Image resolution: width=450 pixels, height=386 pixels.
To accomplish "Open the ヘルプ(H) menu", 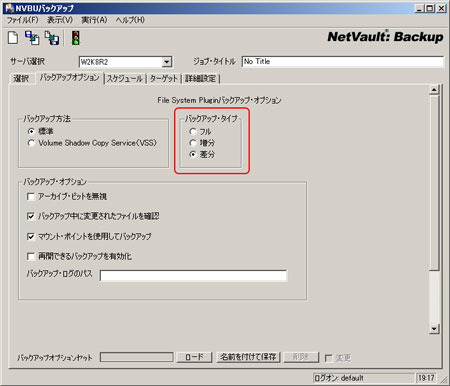I will pos(130,20).
